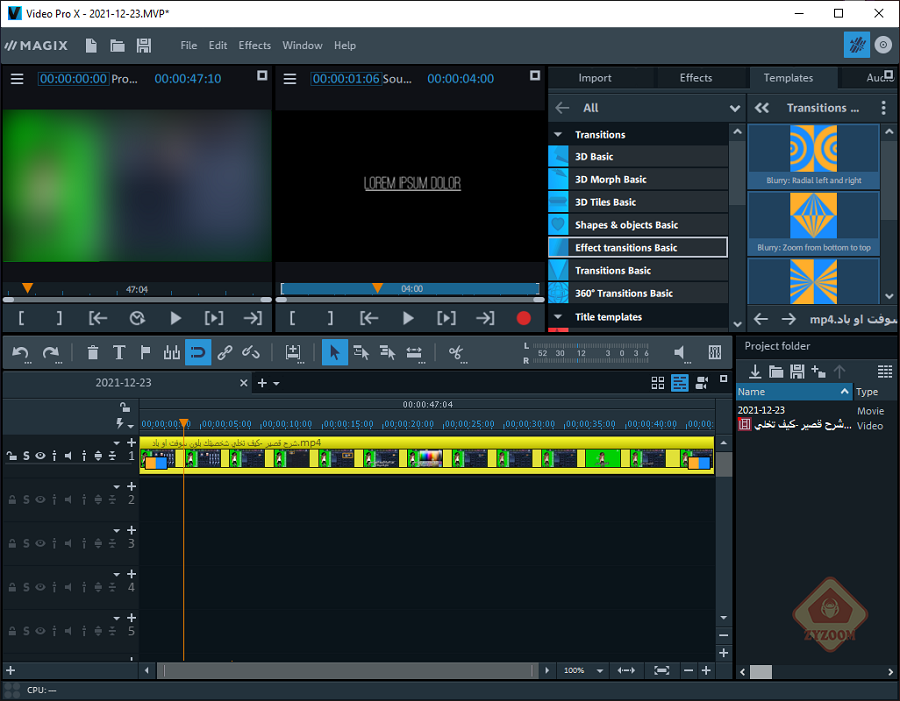Click the list view icon in Project folder

click(885, 371)
